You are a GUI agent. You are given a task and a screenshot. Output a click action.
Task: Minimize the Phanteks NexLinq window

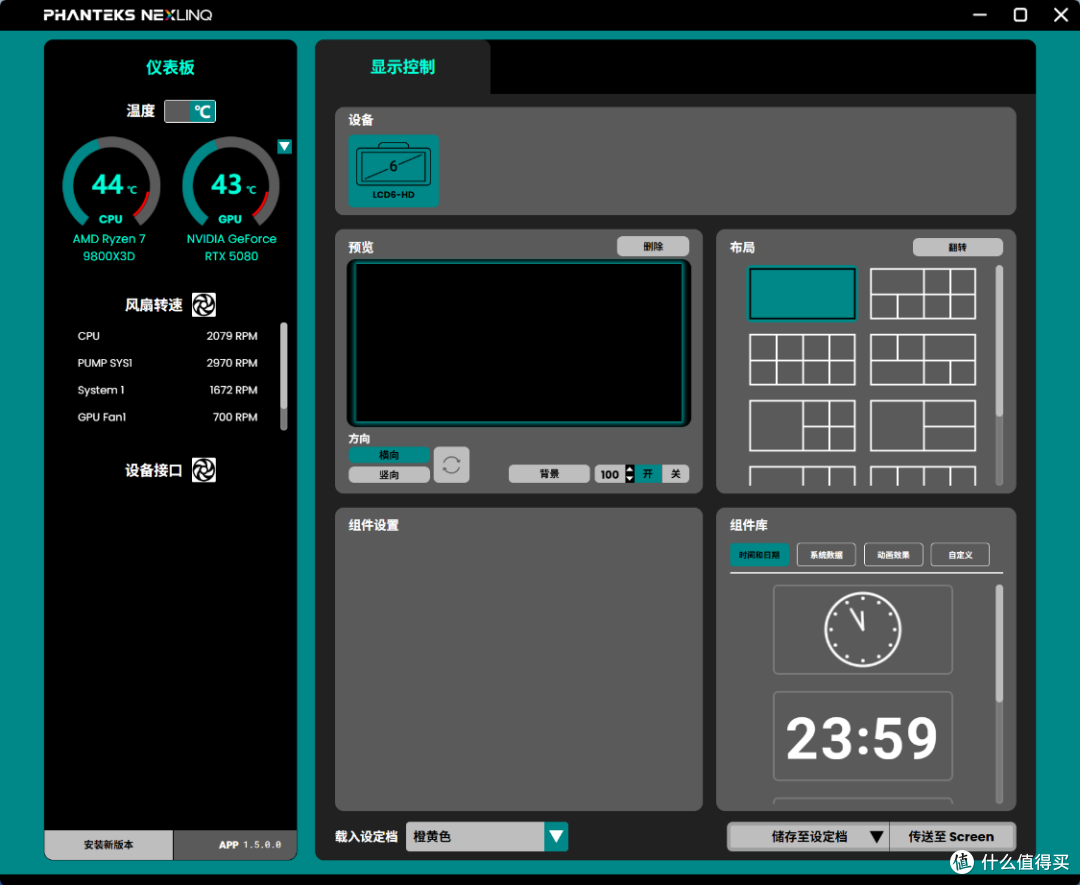point(979,14)
